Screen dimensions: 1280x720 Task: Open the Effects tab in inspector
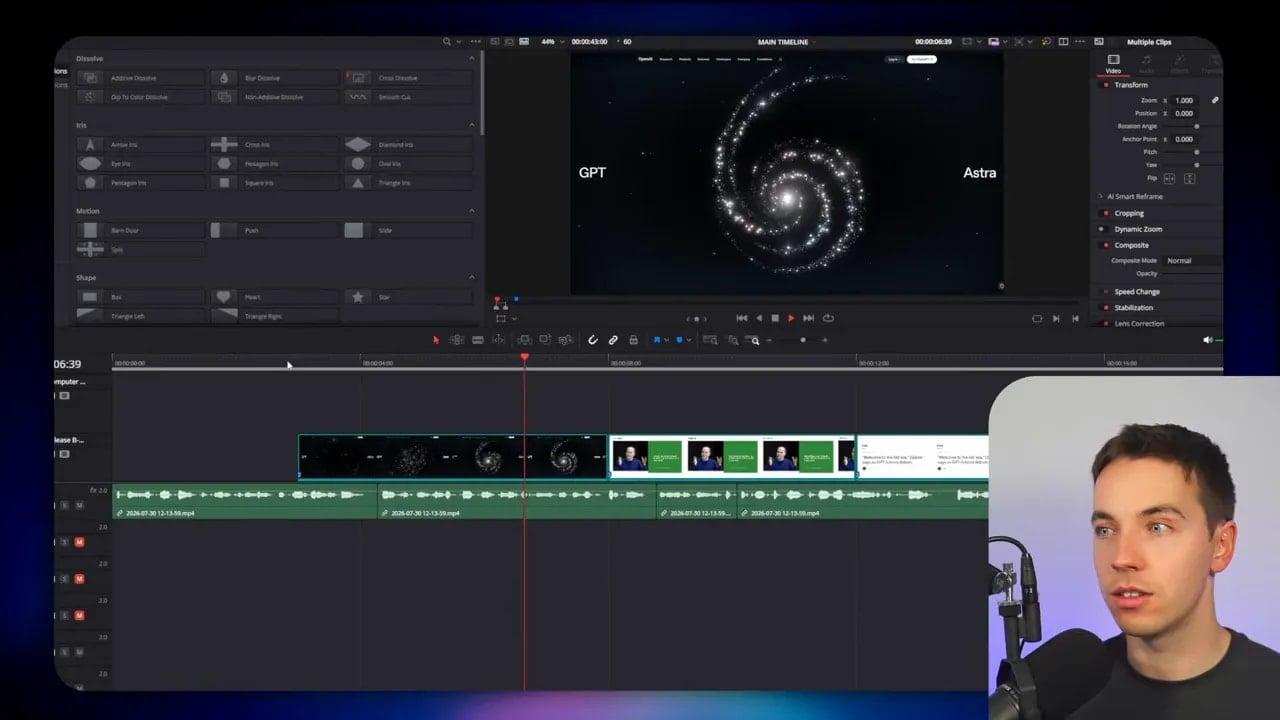tap(1179, 64)
